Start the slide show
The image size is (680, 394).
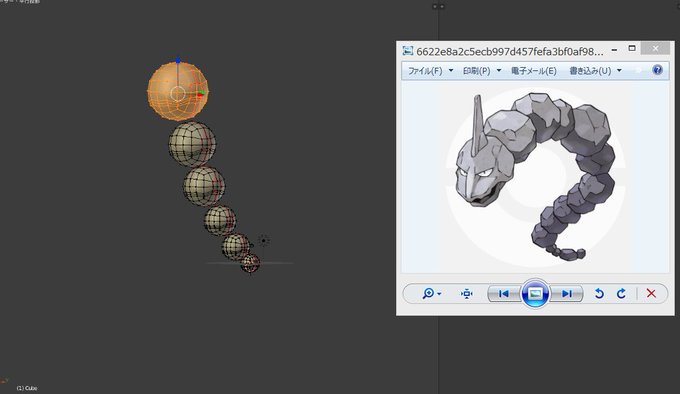click(x=535, y=293)
